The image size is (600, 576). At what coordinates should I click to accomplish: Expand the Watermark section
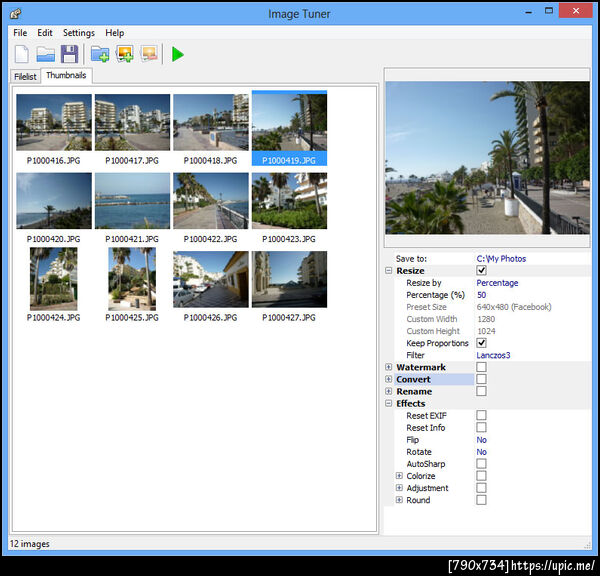(388, 367)
